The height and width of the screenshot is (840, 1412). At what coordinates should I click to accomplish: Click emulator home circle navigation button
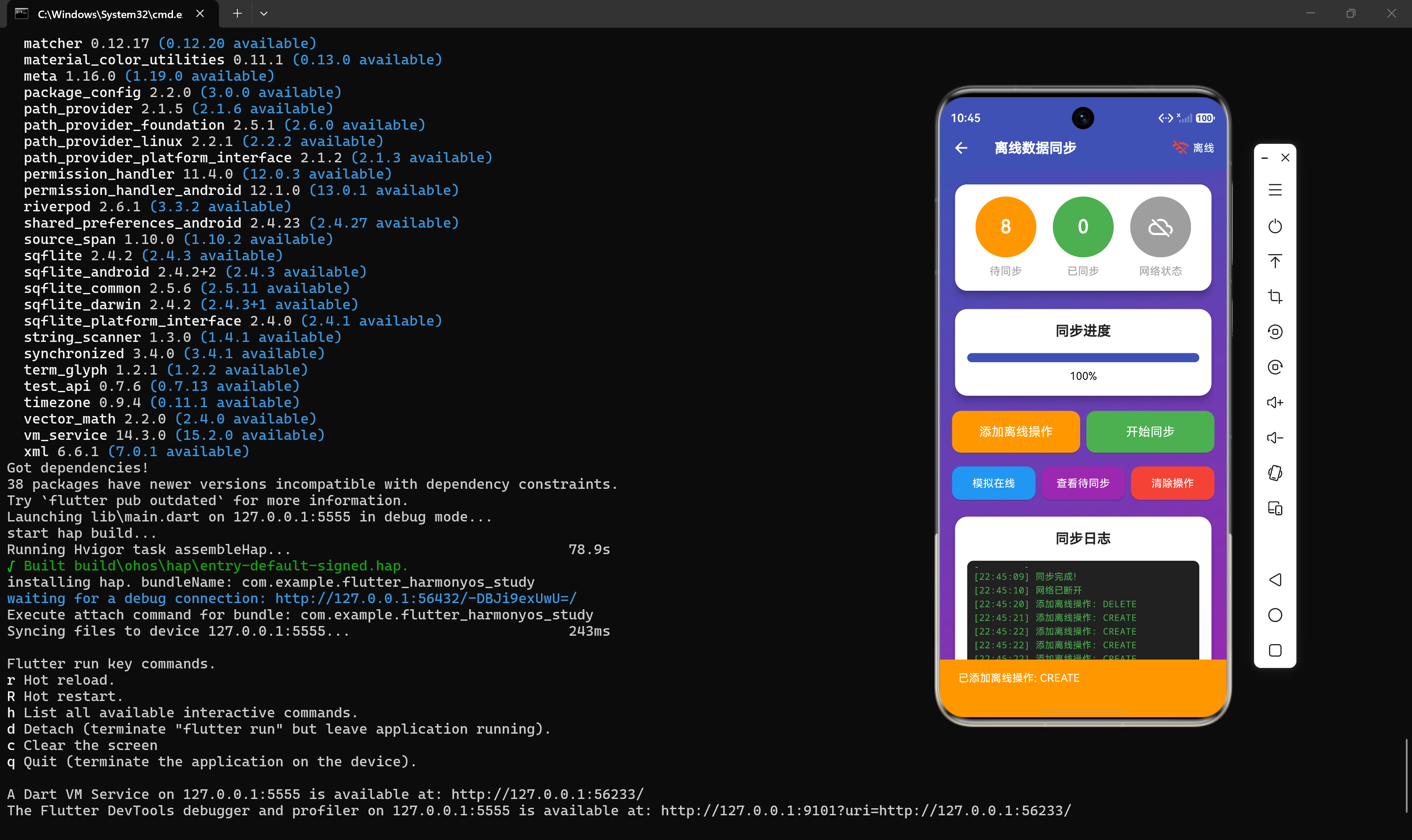(x=1275, y=615)
